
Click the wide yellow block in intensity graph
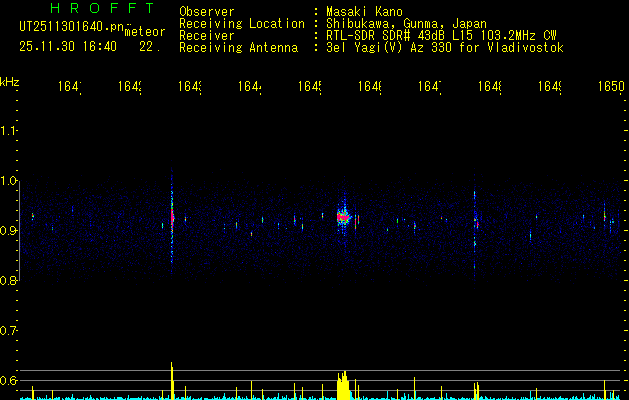tap(343, 386)
